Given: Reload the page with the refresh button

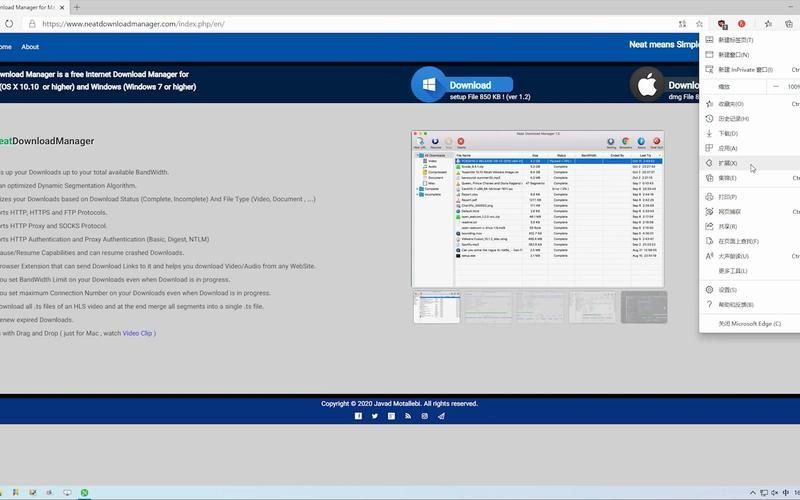Looking at the screenshot, I should click(x=9, y=23).
